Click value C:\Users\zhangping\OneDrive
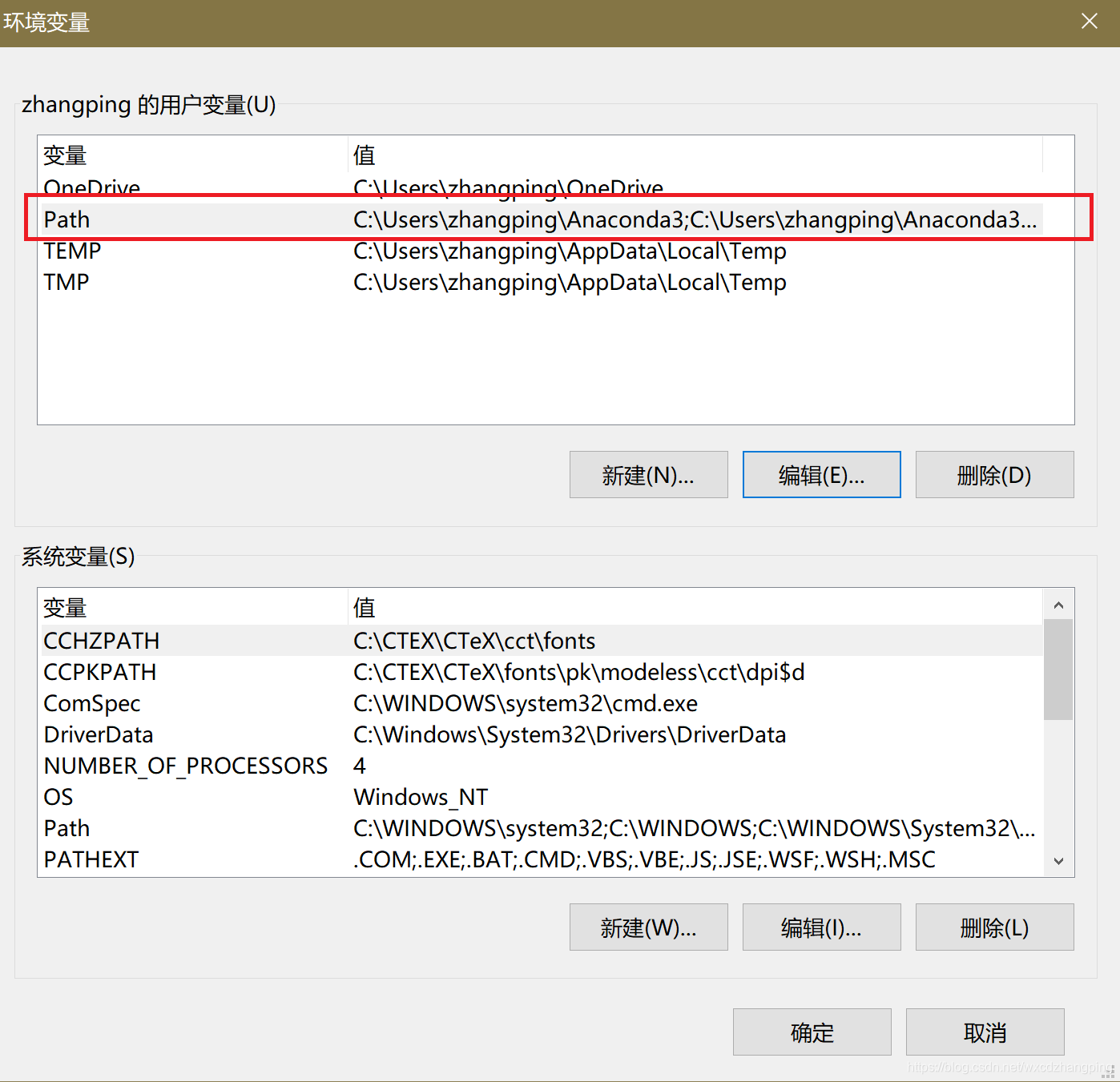This screenshot has width=1120, height=1082. click(508, 188)
